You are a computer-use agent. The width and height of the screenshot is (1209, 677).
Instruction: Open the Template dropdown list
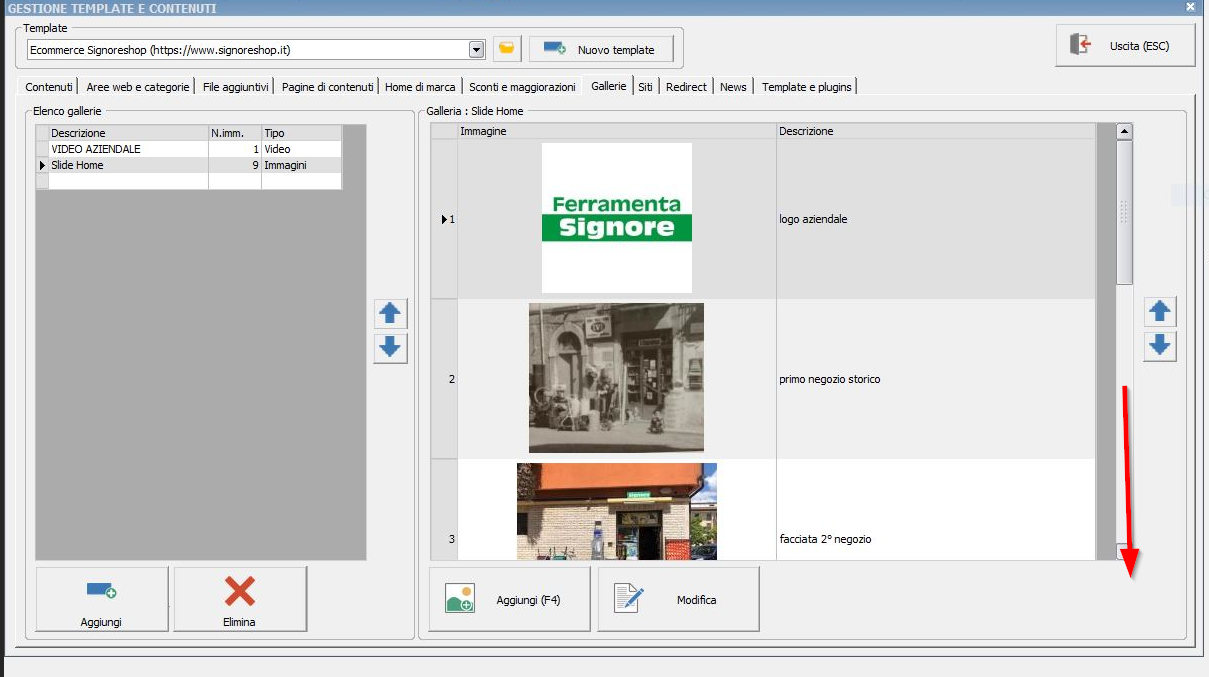pos(476,49)
